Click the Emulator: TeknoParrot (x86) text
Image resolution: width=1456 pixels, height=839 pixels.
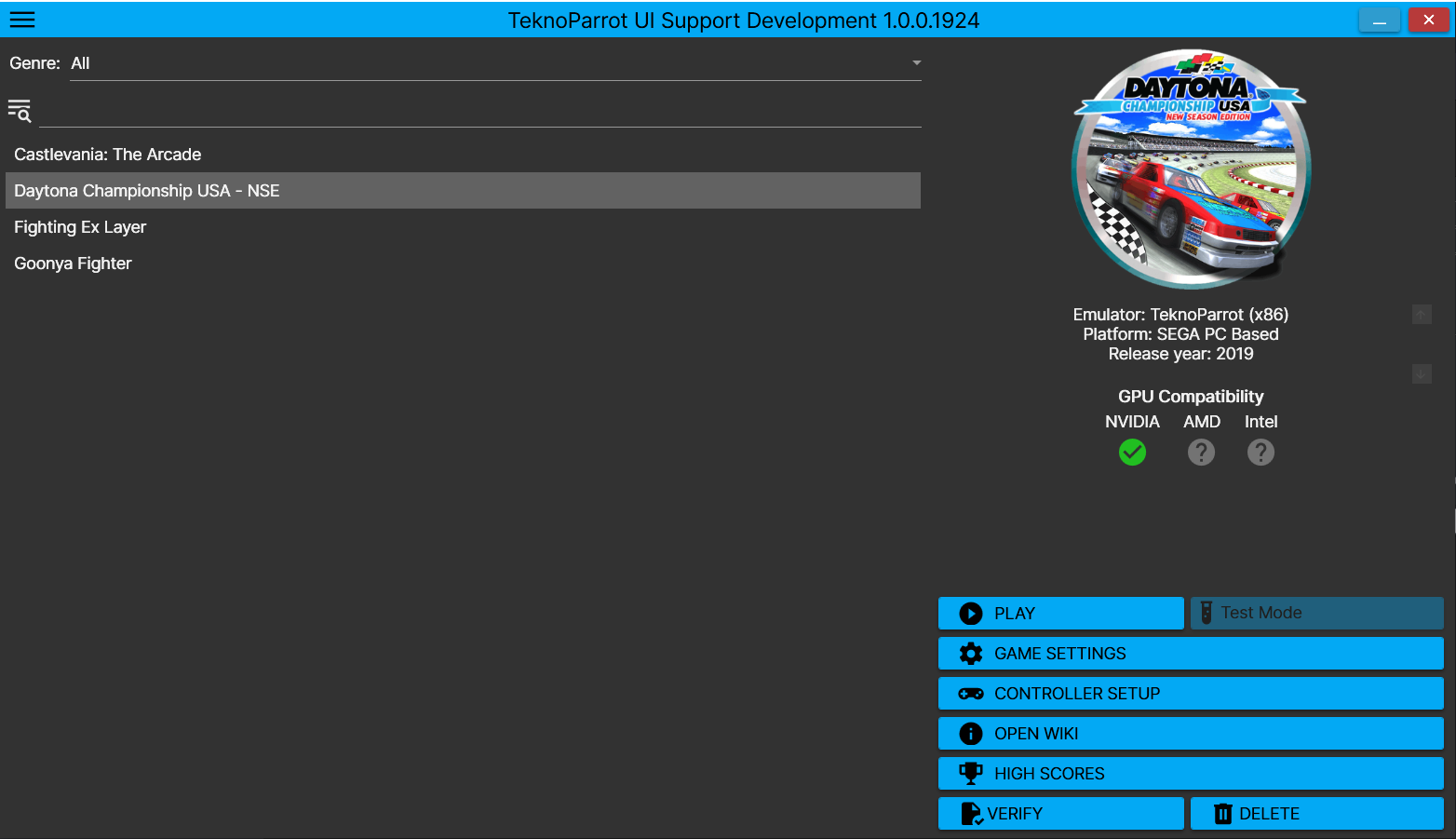1180,315
